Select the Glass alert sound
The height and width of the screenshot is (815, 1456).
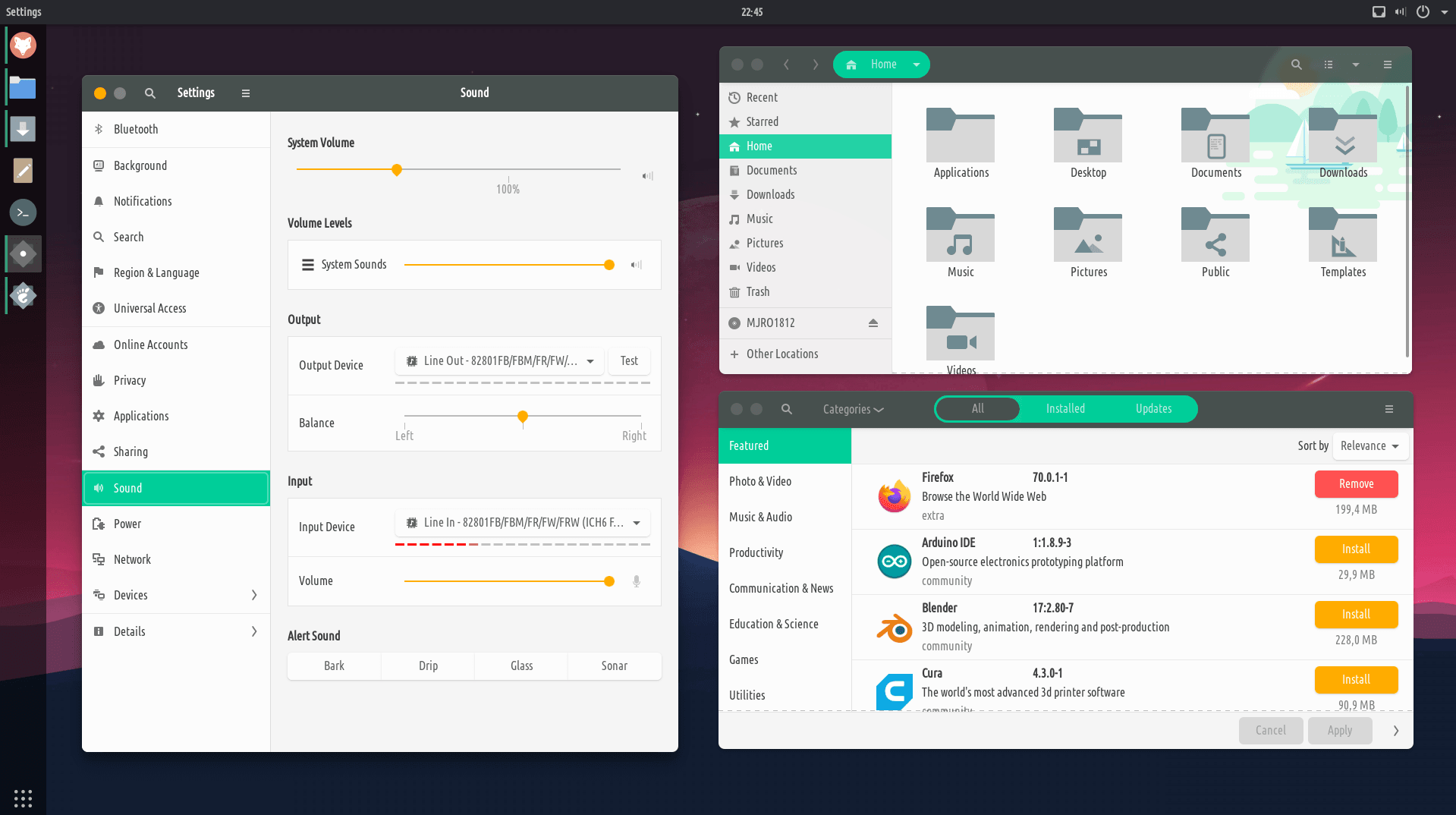coord(521,666)
